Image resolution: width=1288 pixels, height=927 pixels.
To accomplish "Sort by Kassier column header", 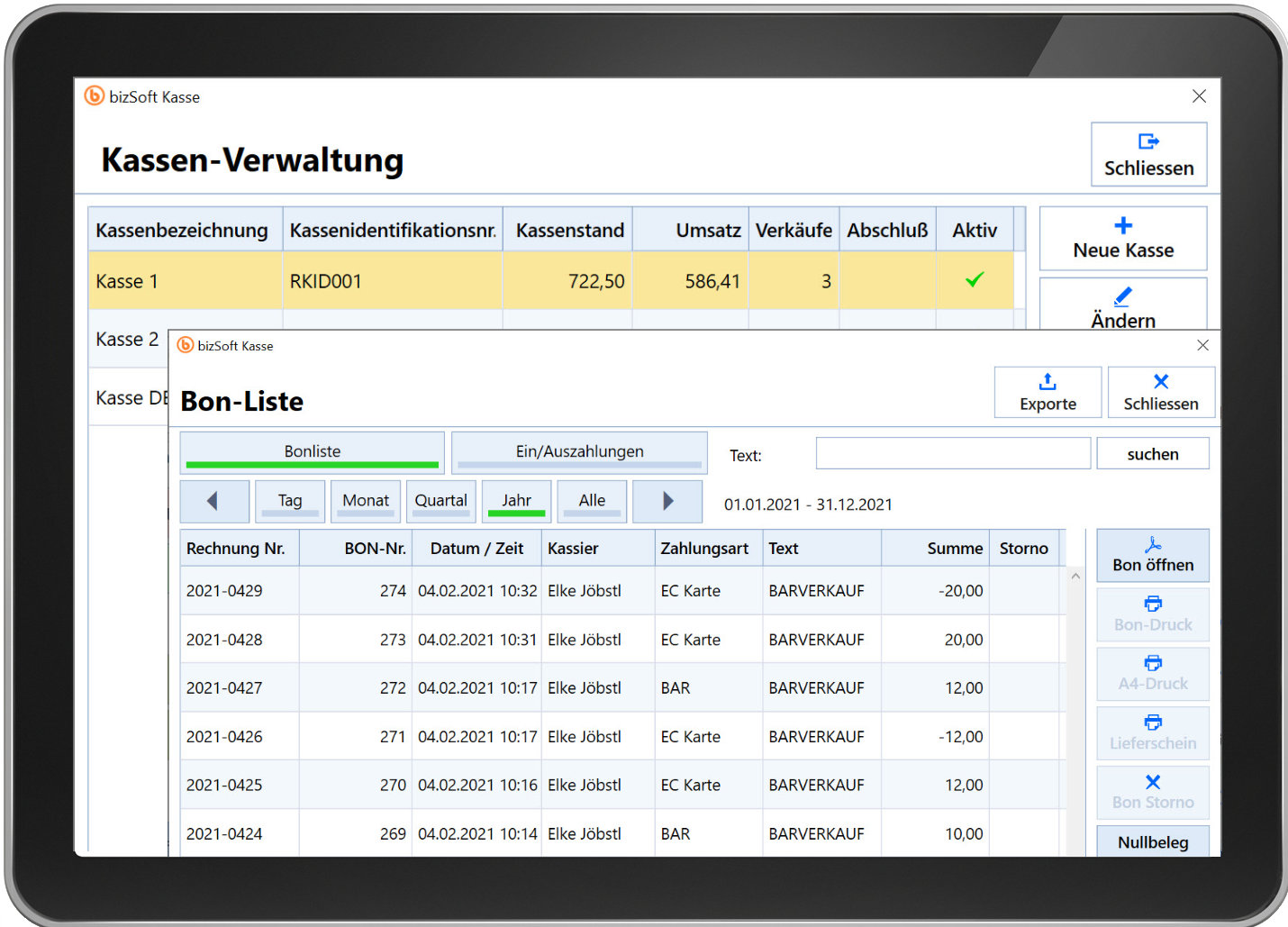I will click(598, 548).
